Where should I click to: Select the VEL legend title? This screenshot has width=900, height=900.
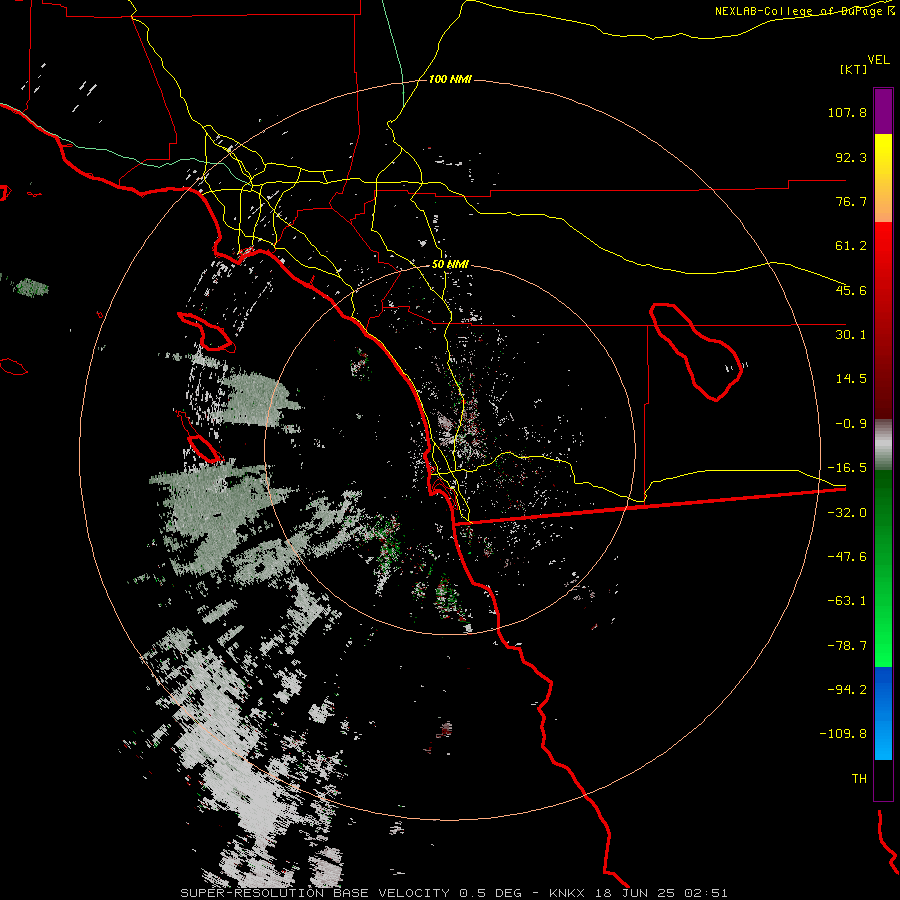pyautogui.click(x=878, y=60)
